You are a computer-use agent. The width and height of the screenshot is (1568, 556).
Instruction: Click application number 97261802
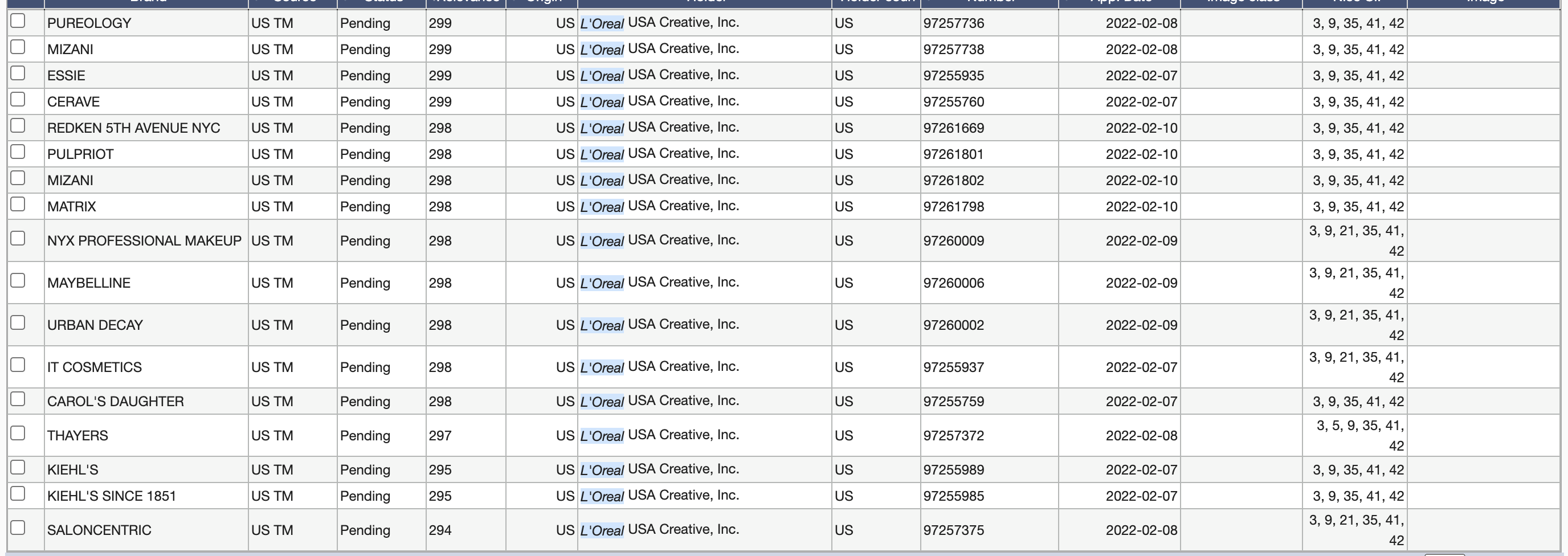(x=953, y=181)
